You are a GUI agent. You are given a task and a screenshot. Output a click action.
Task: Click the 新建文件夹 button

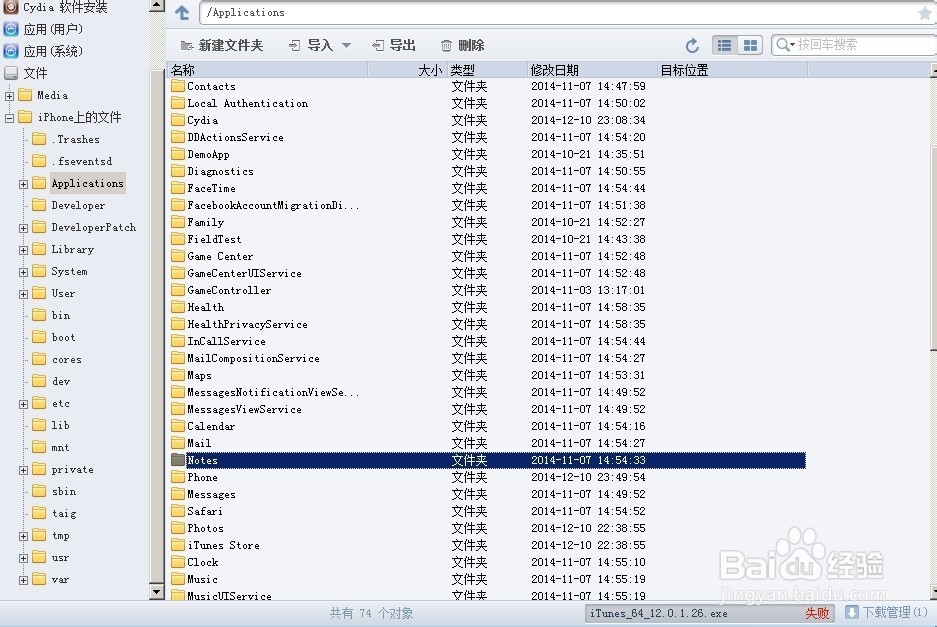pos(222,45)
